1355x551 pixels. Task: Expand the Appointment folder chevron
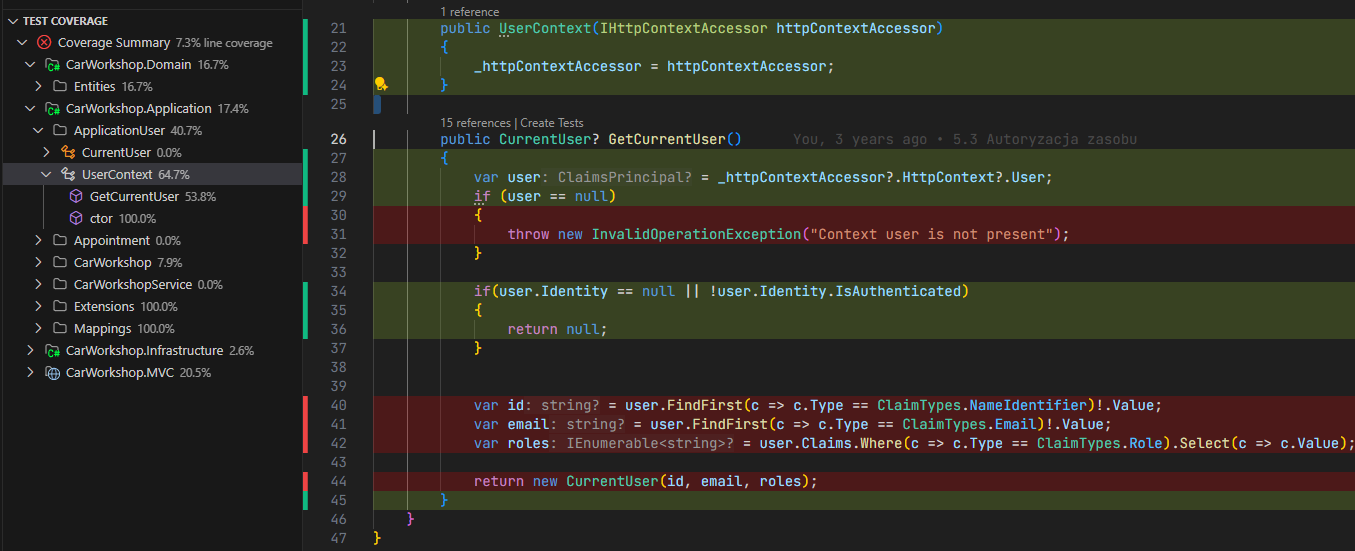point(38,241)
